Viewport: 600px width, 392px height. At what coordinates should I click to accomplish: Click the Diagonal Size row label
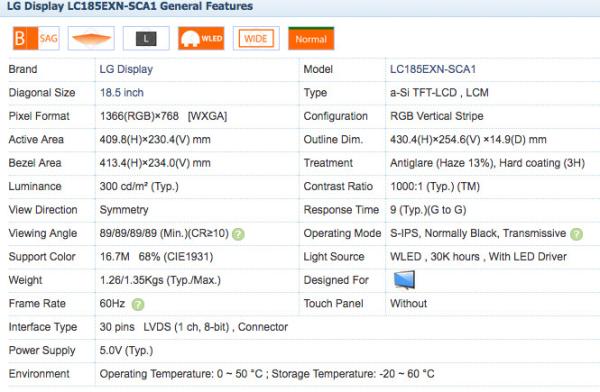click(42, 93)
